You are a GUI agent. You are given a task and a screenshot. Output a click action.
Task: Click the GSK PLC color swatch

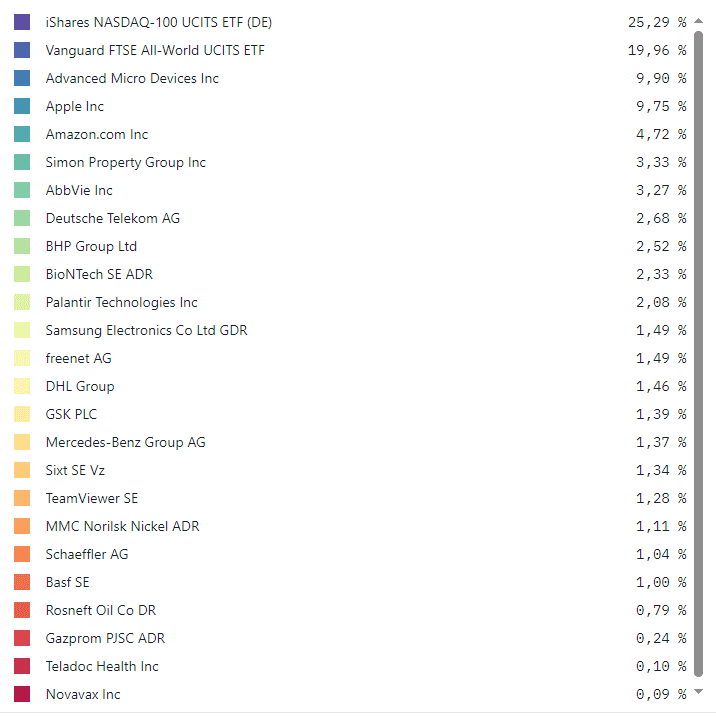pyautogui.click(x=22, y=414)
